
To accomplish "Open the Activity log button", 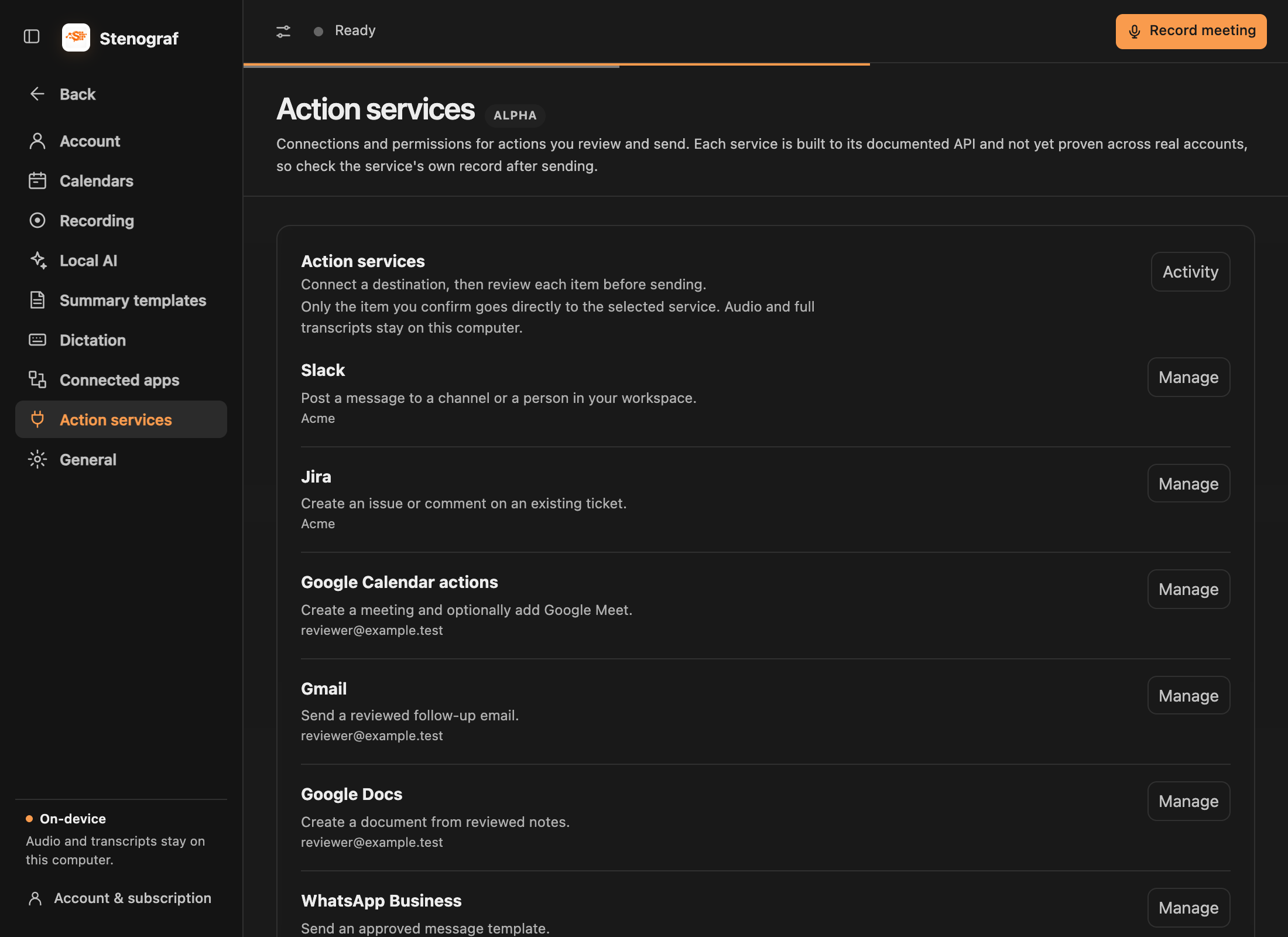I will [x=1190, y=272].
